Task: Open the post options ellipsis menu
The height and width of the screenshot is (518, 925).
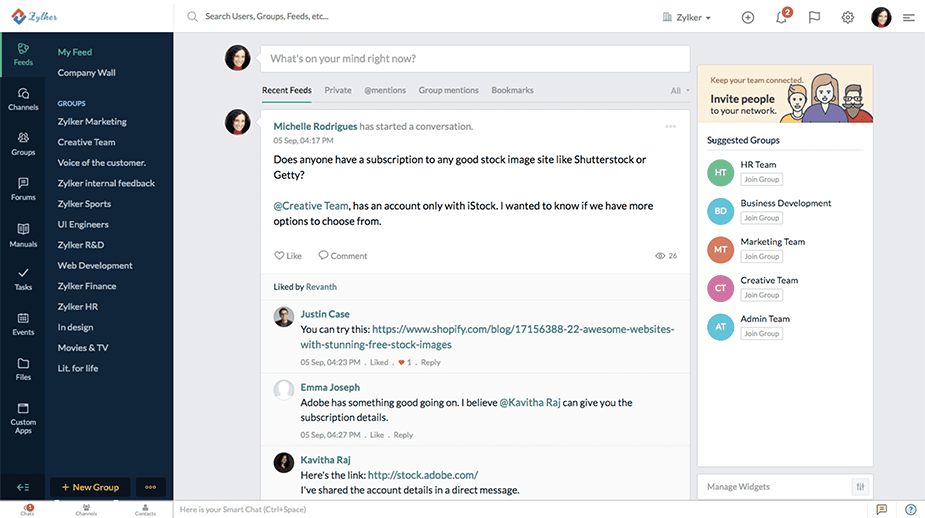Action: pos(670,127)
